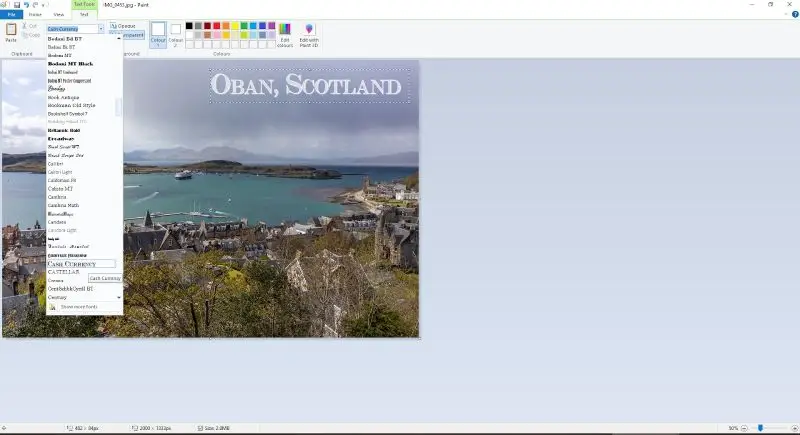800x435 pixels.
Task: Open Edit colours palette icon
Action: [285, 30]
